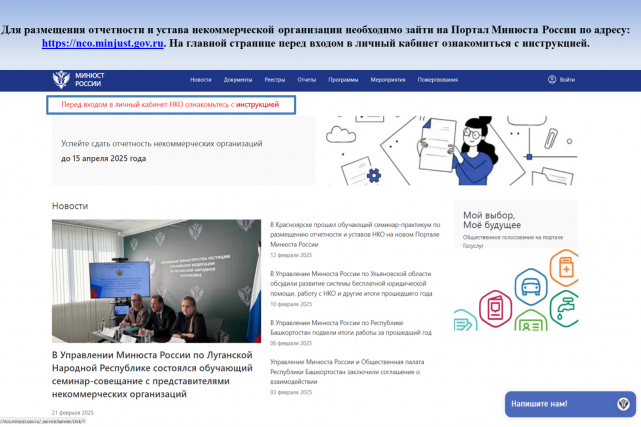Click the news photo of the seminar meeting

[x=156, y=281]
